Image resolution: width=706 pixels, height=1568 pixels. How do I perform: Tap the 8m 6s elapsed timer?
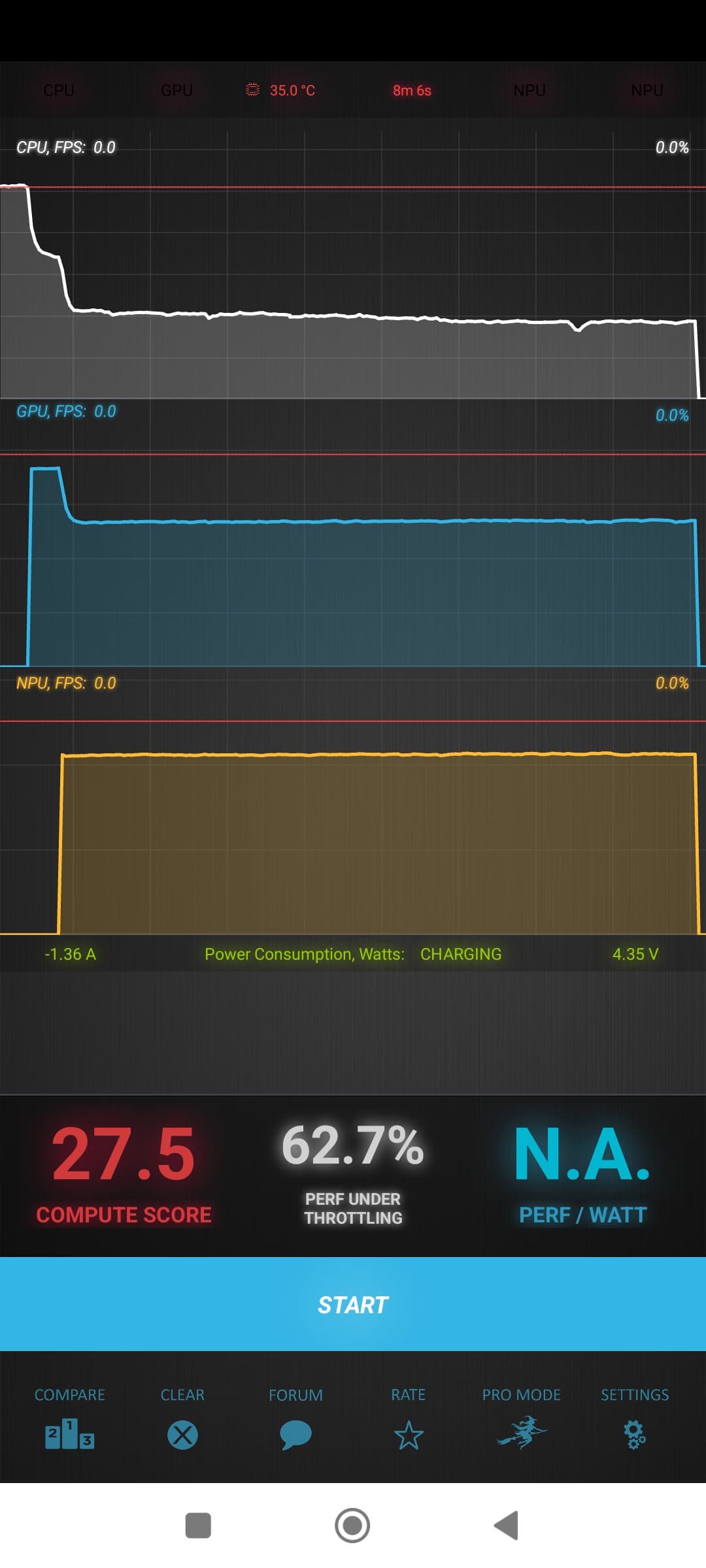(412, 90)
